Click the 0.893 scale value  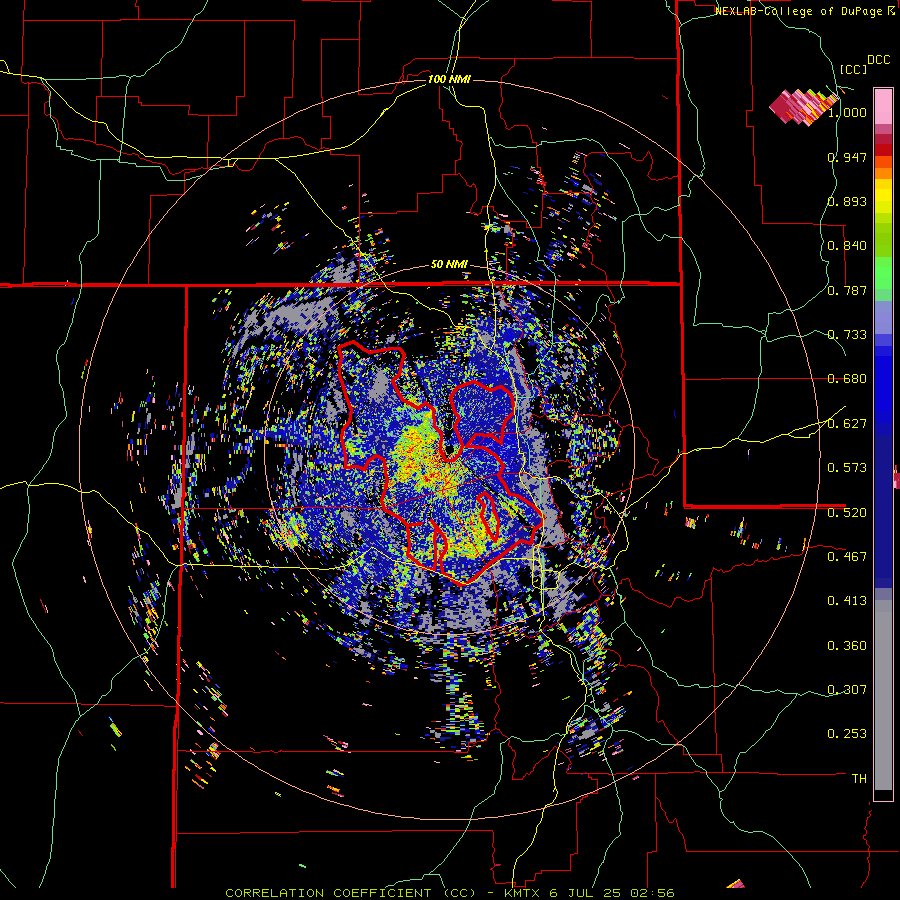coord(847,201)
